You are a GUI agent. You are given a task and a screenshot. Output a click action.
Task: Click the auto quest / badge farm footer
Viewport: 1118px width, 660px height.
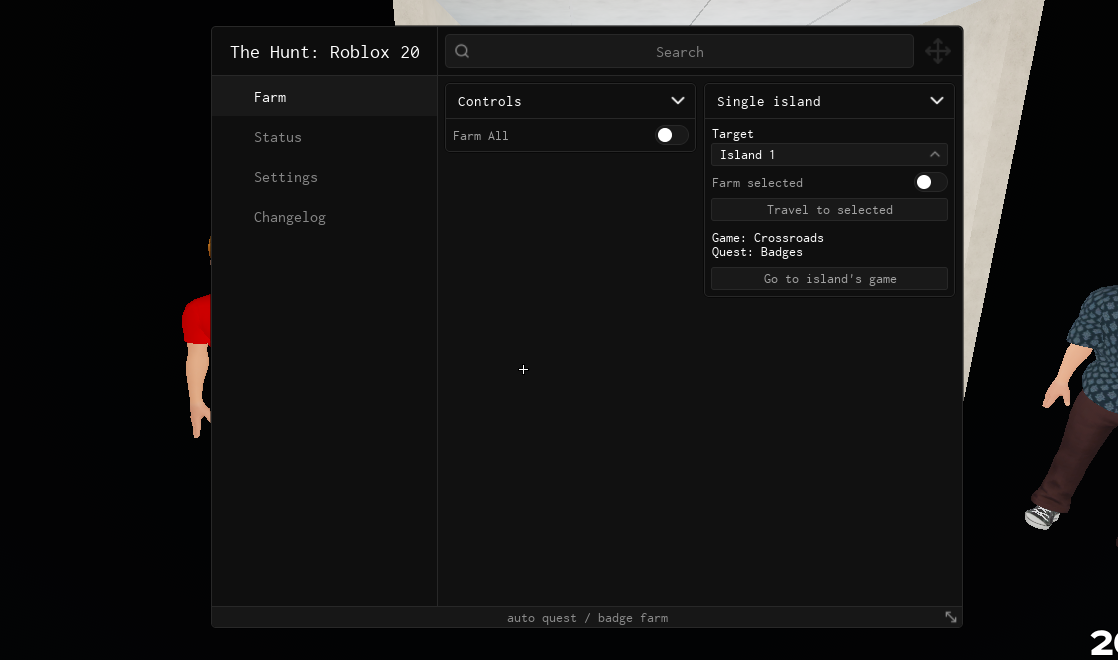point(588,618)
